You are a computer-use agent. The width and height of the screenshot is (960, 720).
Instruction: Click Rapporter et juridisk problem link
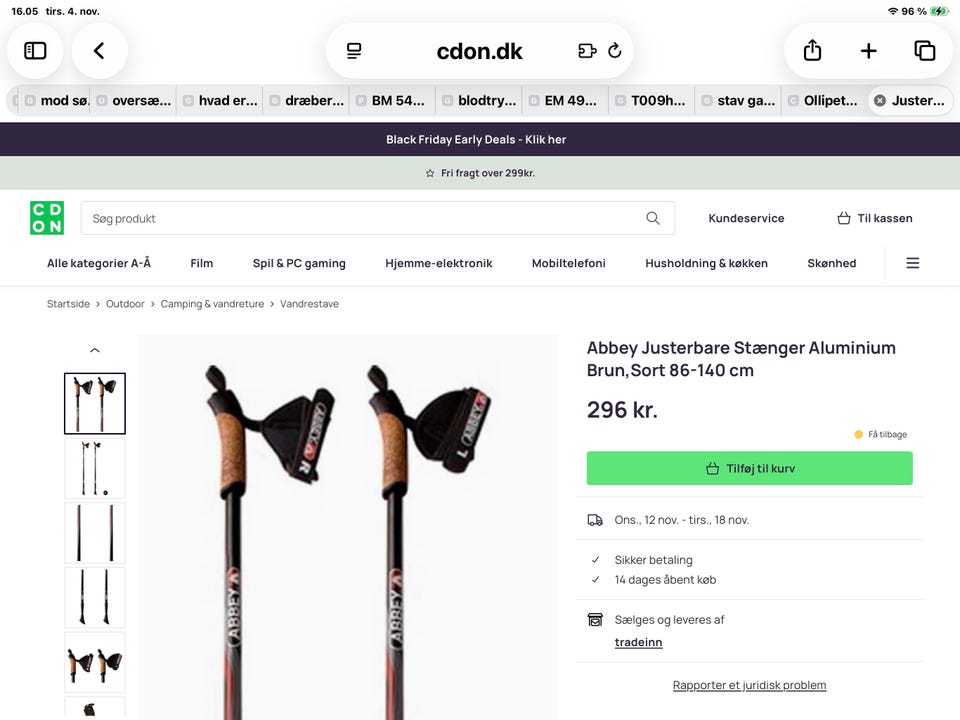click(x=749, y=685)
